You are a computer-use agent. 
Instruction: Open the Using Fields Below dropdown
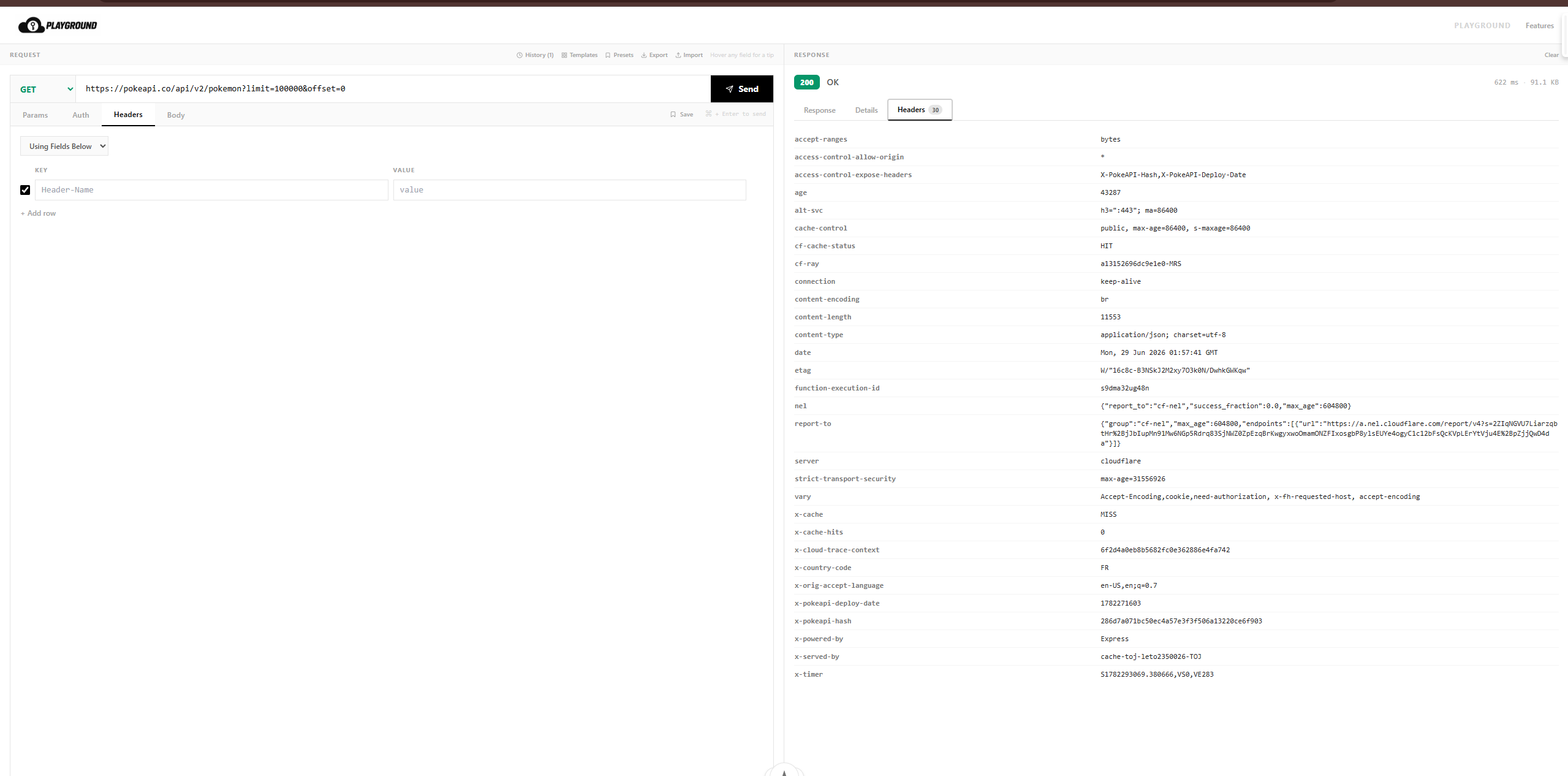tap(64, 146)
